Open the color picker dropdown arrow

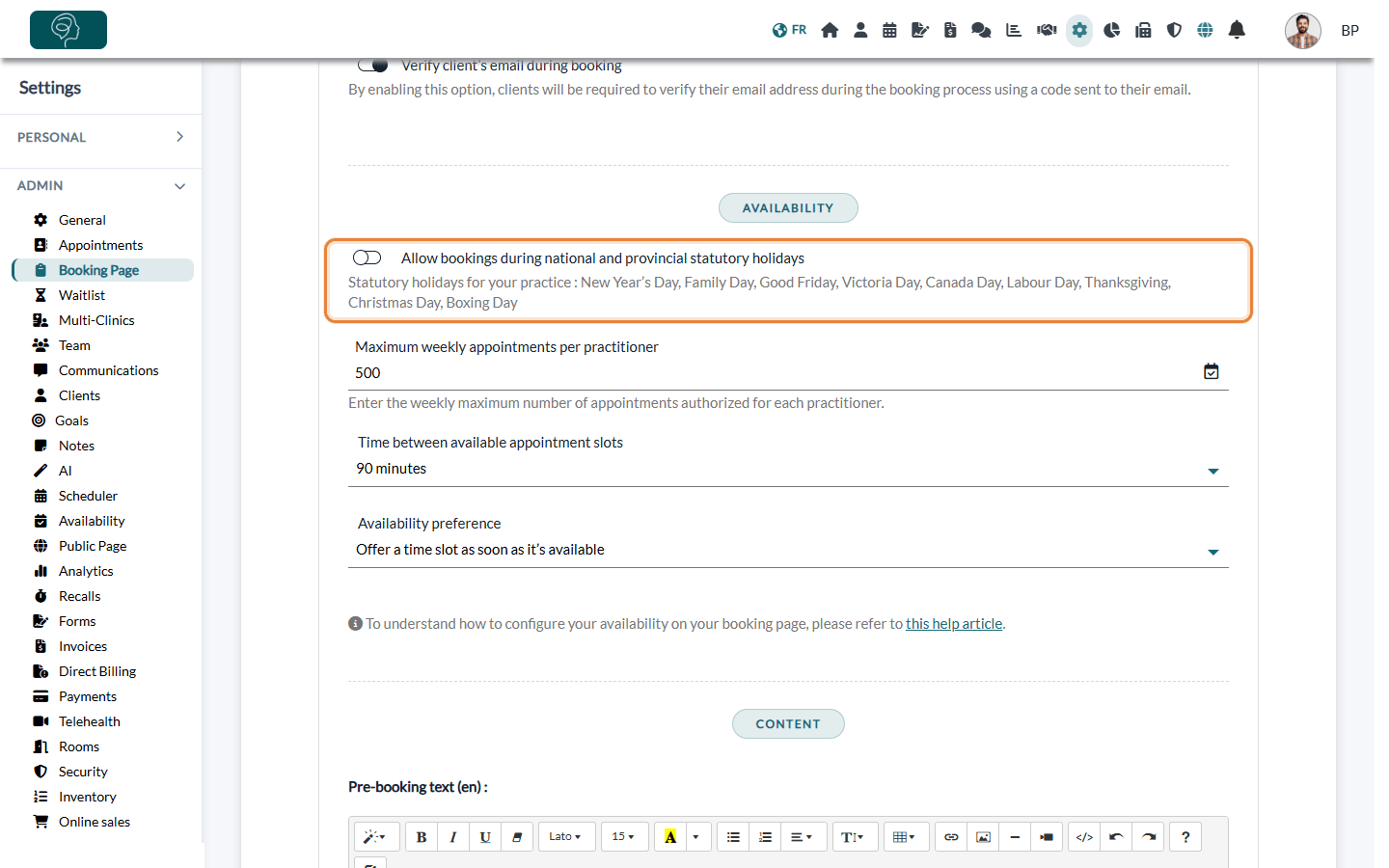click(696, 837)
